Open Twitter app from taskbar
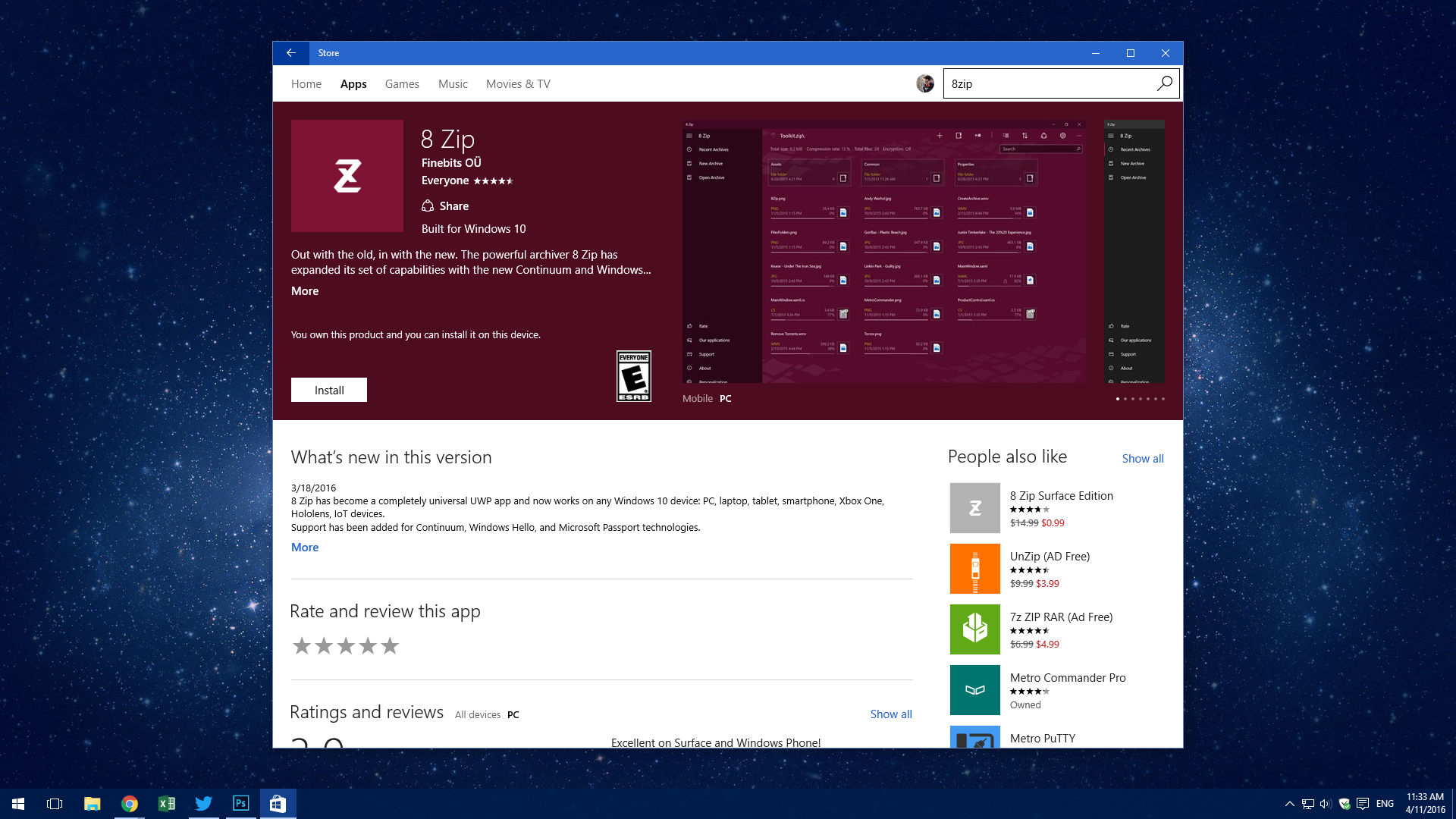Screen dimensions: 1456x819 point(203,804)
